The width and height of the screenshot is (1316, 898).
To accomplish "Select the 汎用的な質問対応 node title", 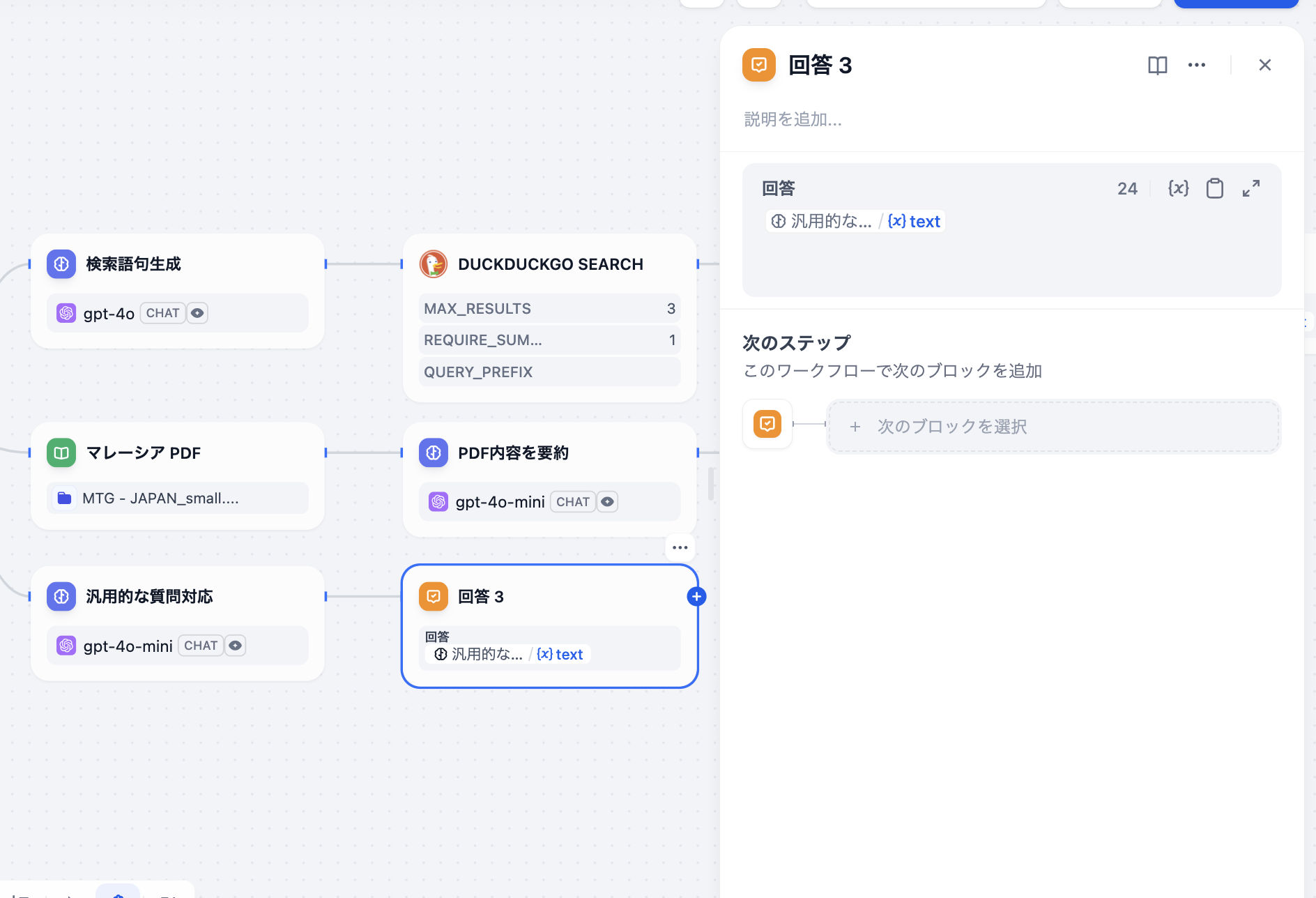I will coord(149,596).
